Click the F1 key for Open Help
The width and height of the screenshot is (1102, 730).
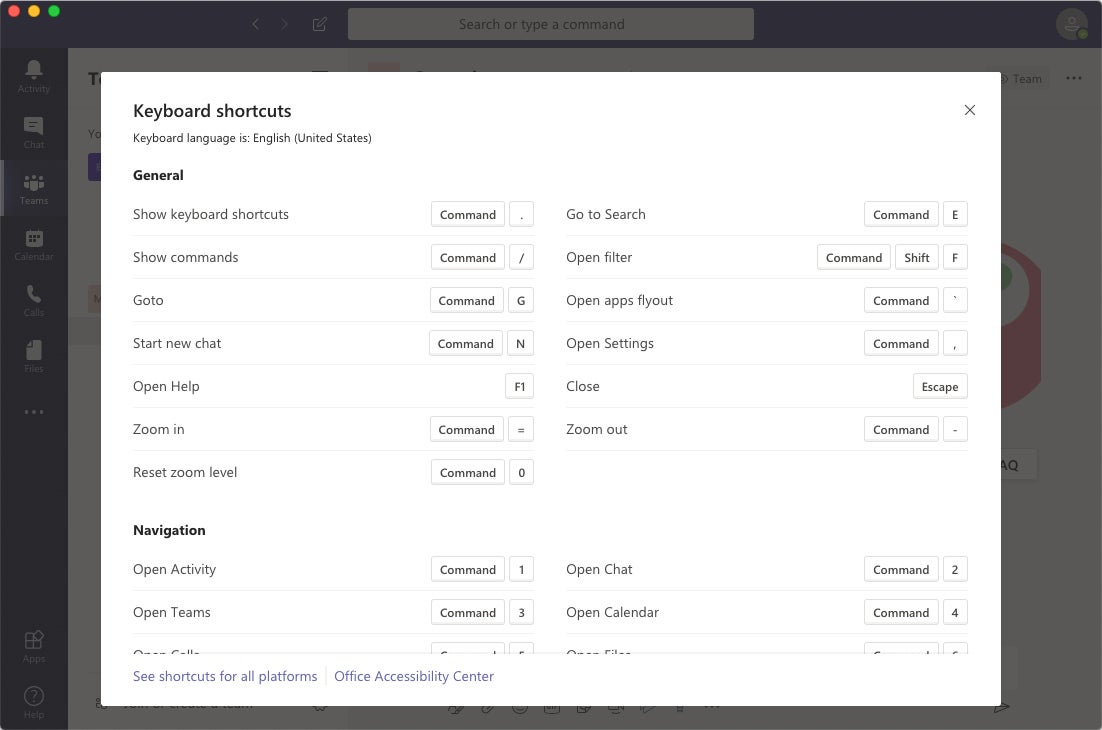tap(519, 386)
